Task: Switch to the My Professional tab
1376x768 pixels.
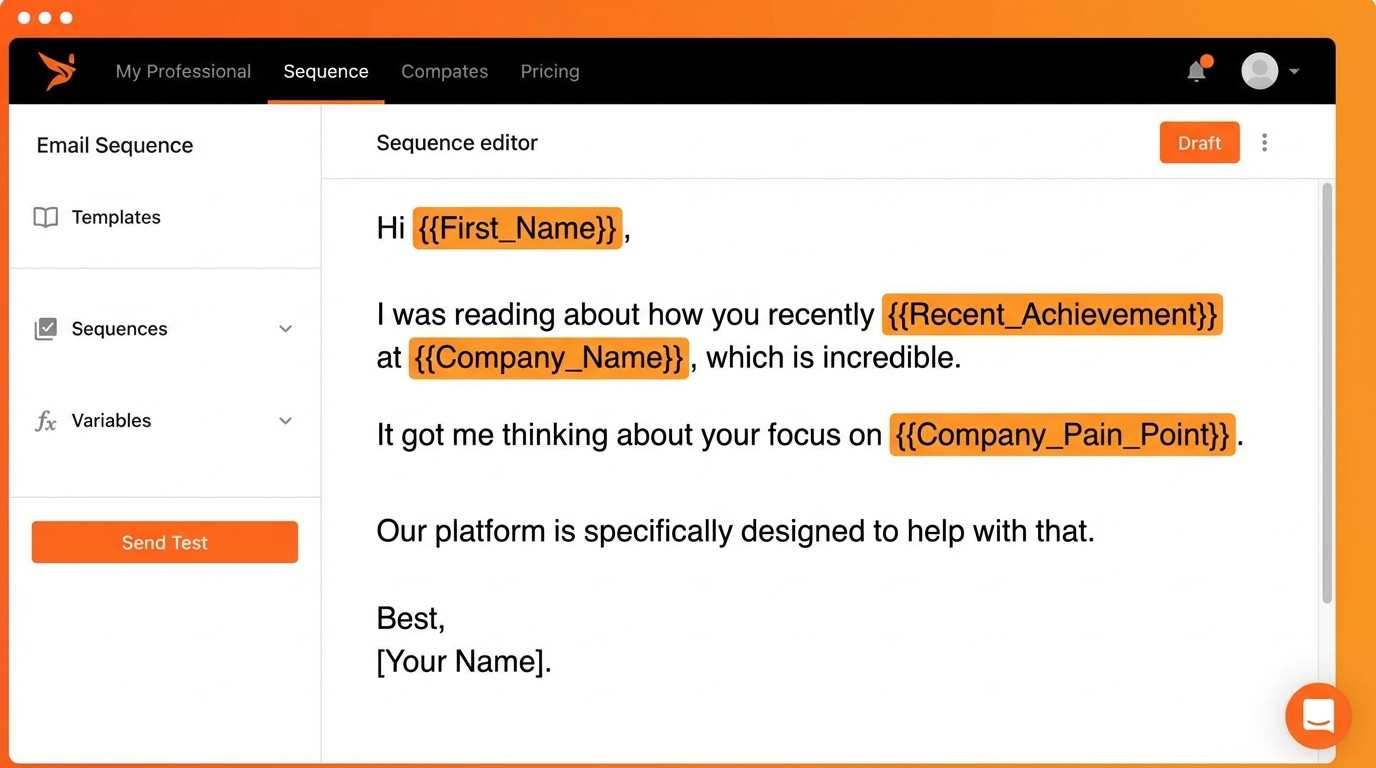Action: click(183, 71)
